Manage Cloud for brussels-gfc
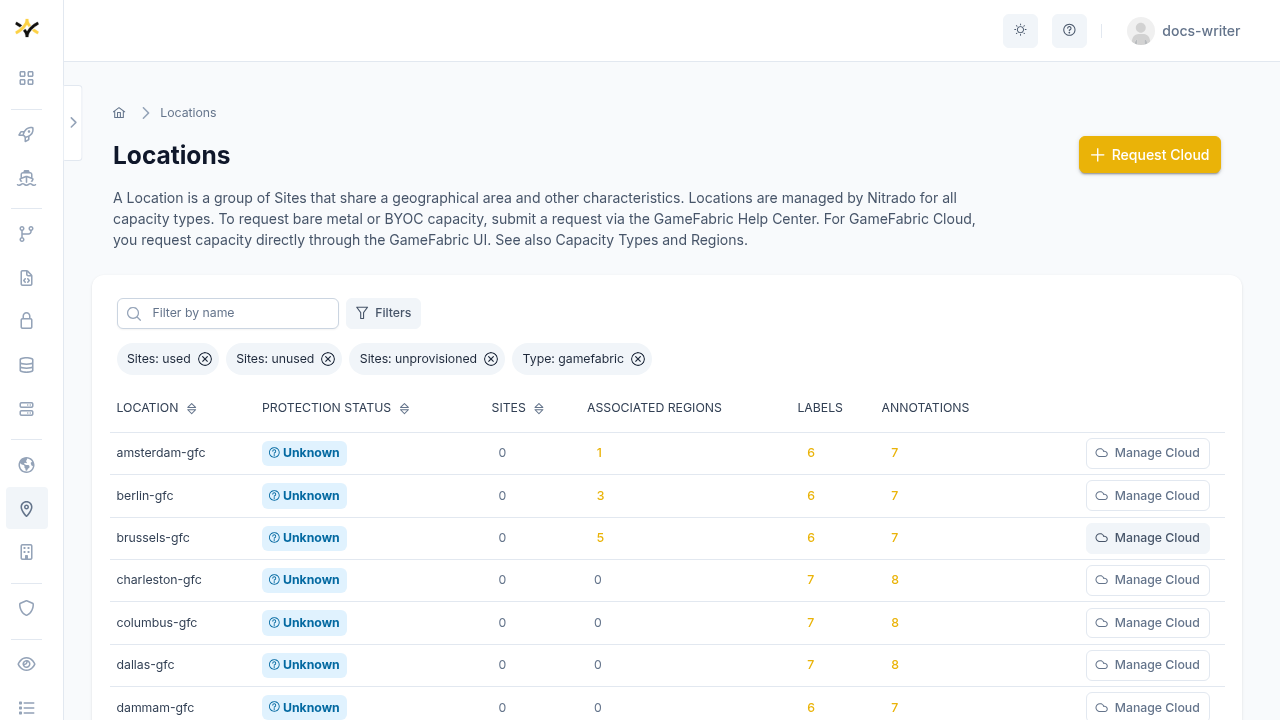 (1148, 538)
